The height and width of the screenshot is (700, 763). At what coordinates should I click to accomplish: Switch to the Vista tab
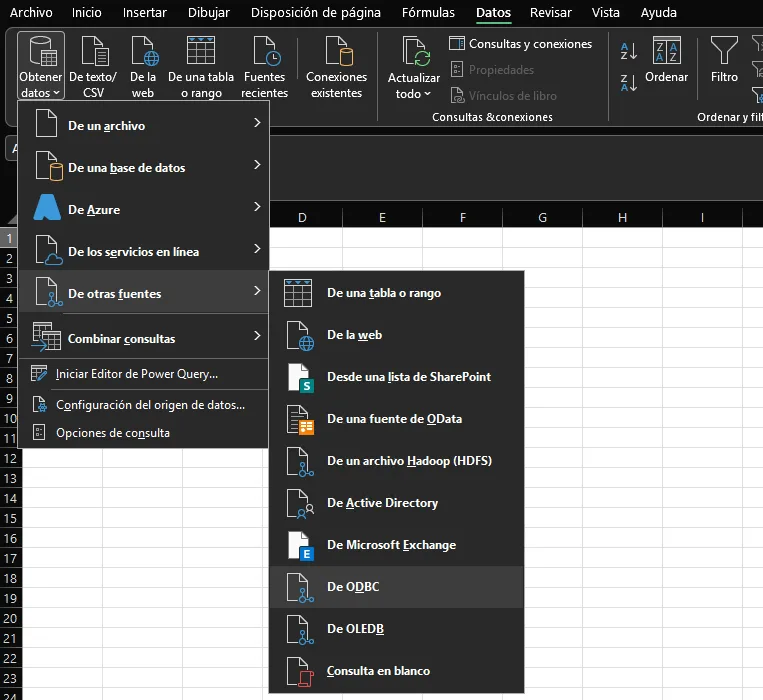coord(605,13)
